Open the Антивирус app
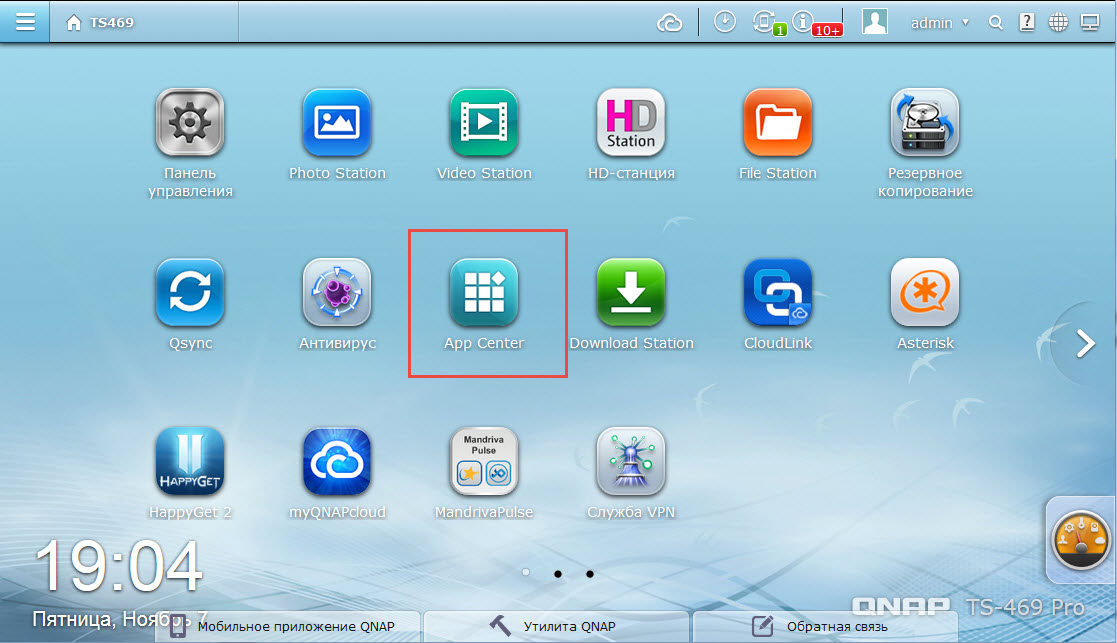The height and width of the screenshot is (643, 1117). 337,292
